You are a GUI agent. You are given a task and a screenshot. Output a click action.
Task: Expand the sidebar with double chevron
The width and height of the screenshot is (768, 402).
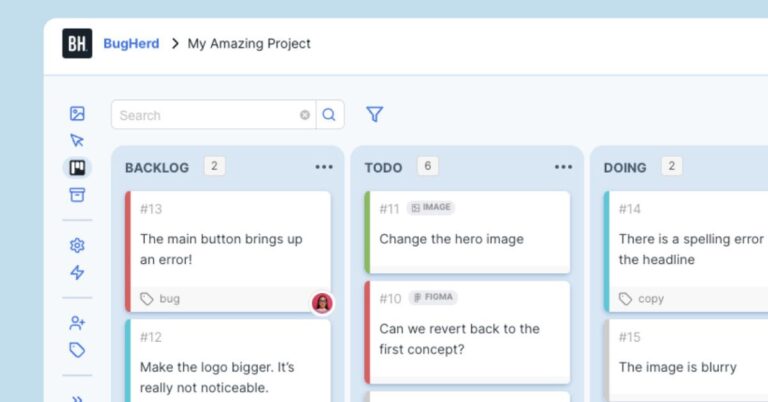[x=77, y=399]
